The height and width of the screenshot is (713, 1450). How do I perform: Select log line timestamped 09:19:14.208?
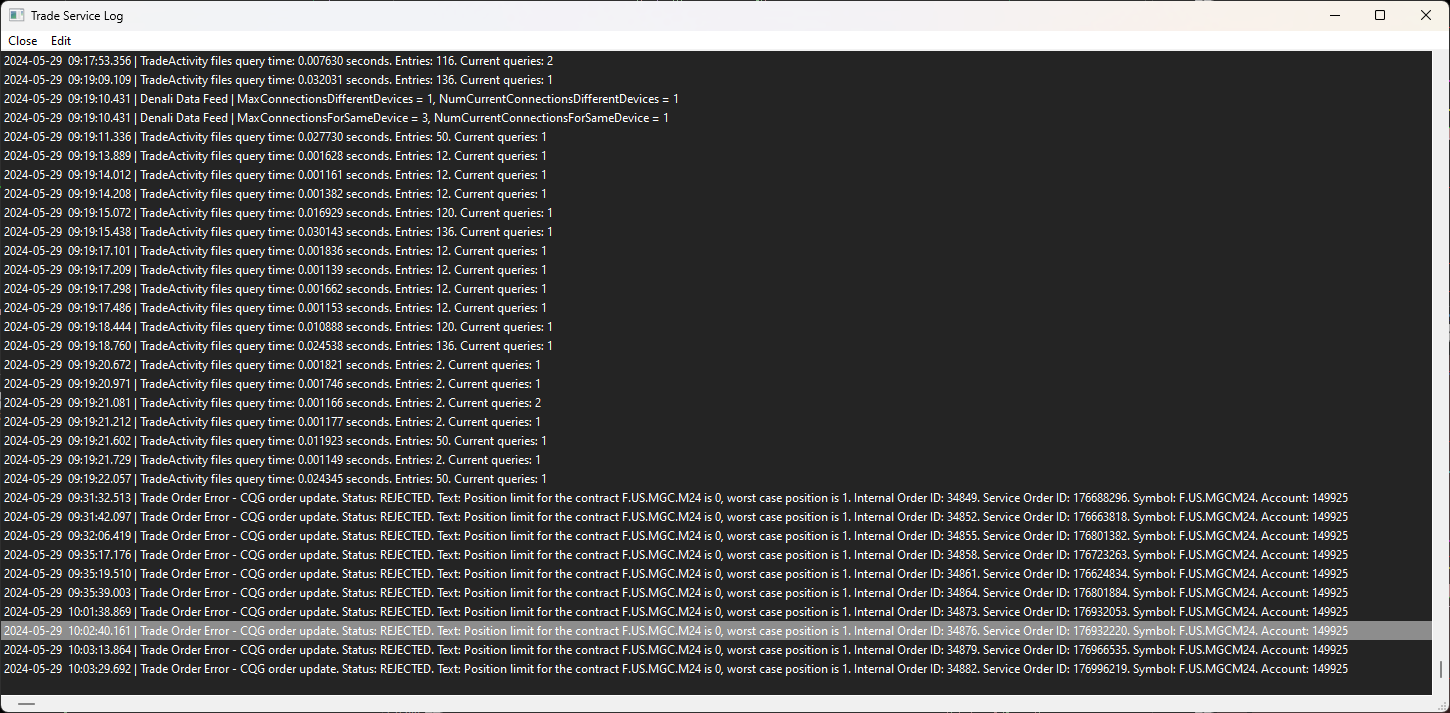coord(716,194)
